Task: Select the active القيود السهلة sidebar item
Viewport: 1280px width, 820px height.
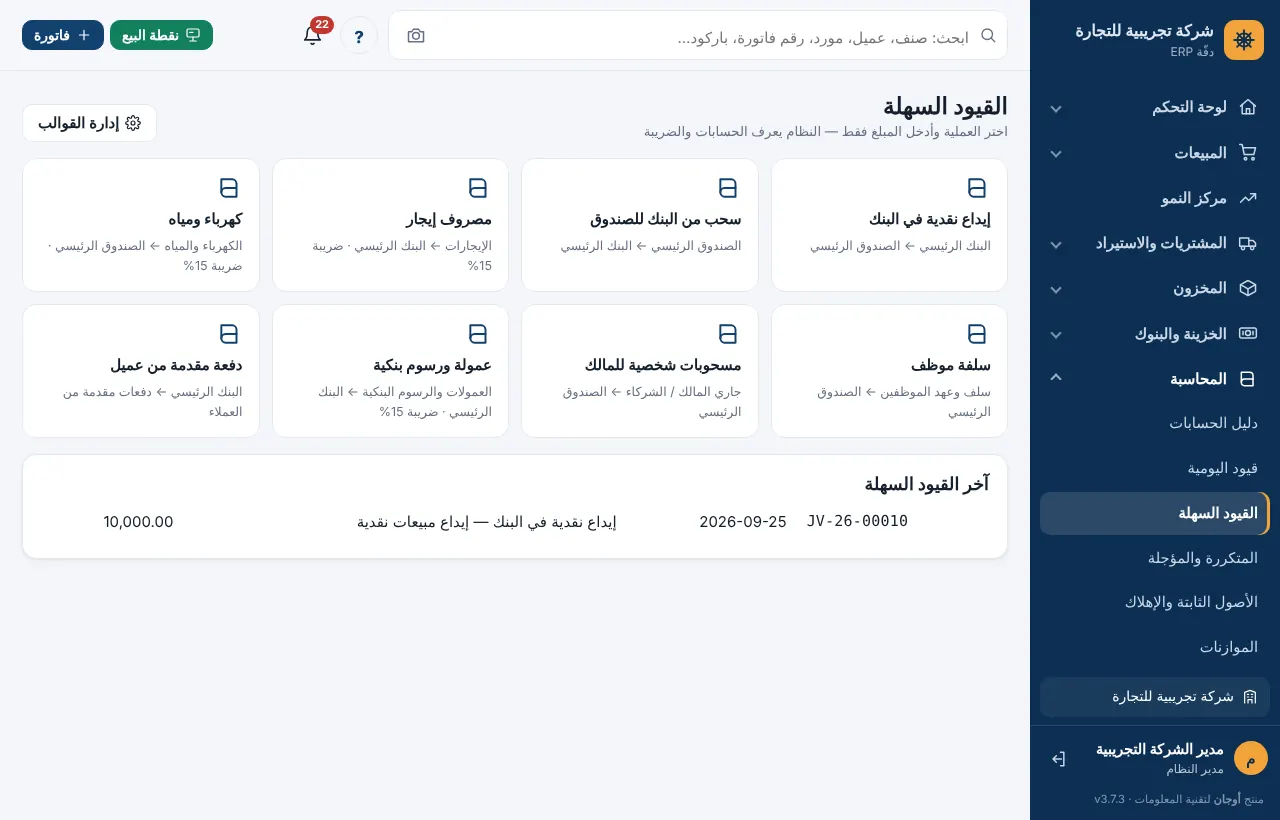Action: tap(1155, 513)
